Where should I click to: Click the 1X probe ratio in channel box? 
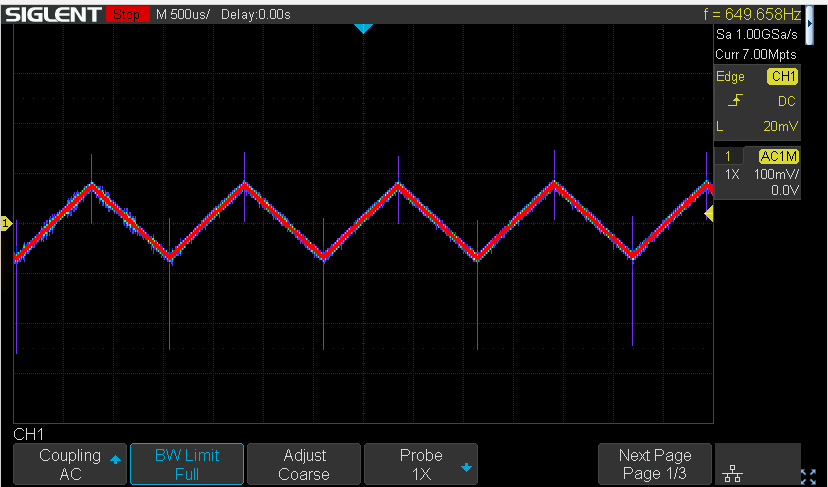(x=732, y=174)
